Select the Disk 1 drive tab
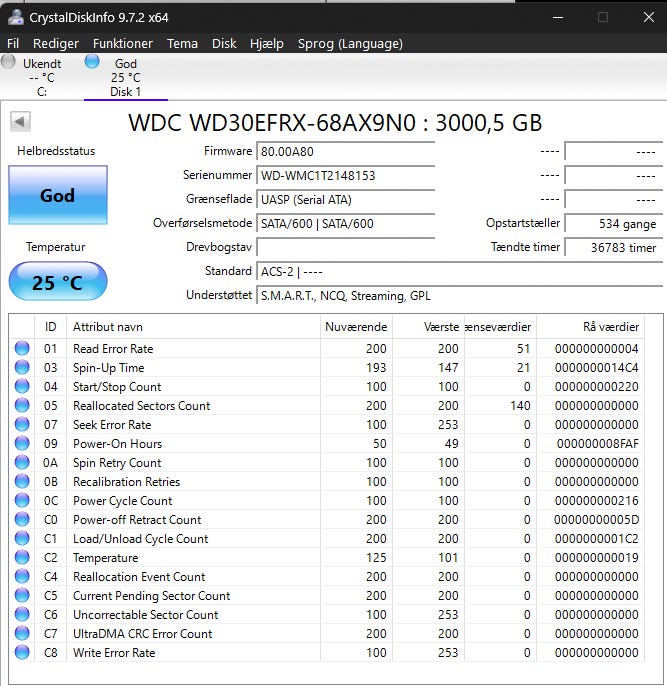The width and height of the screenshot is (667, 686). [125, 78]
